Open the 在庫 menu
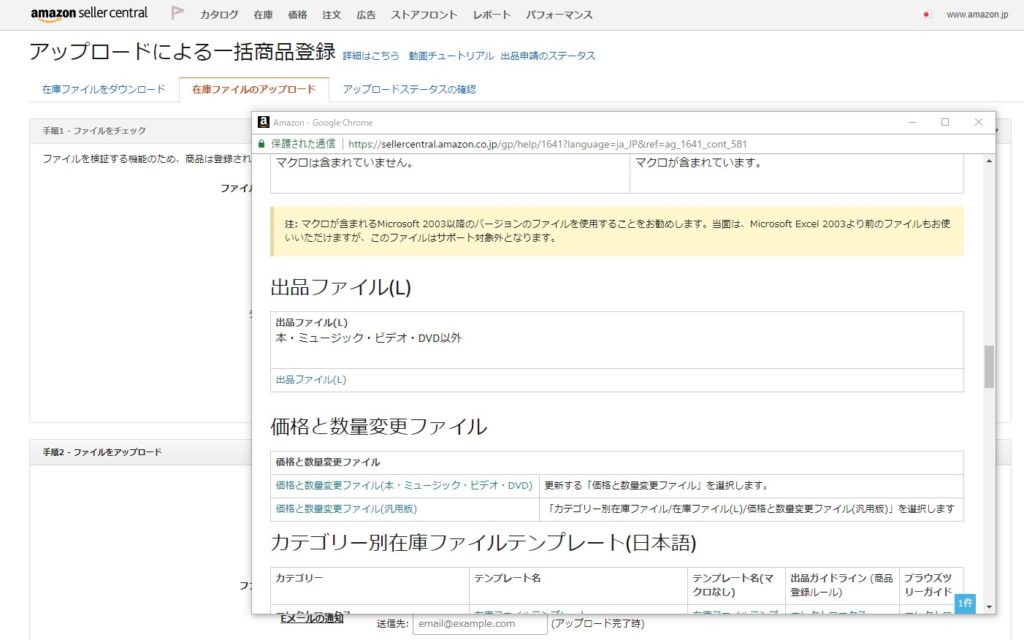This screenshot has width=1024, height=640. click(263, 14)
